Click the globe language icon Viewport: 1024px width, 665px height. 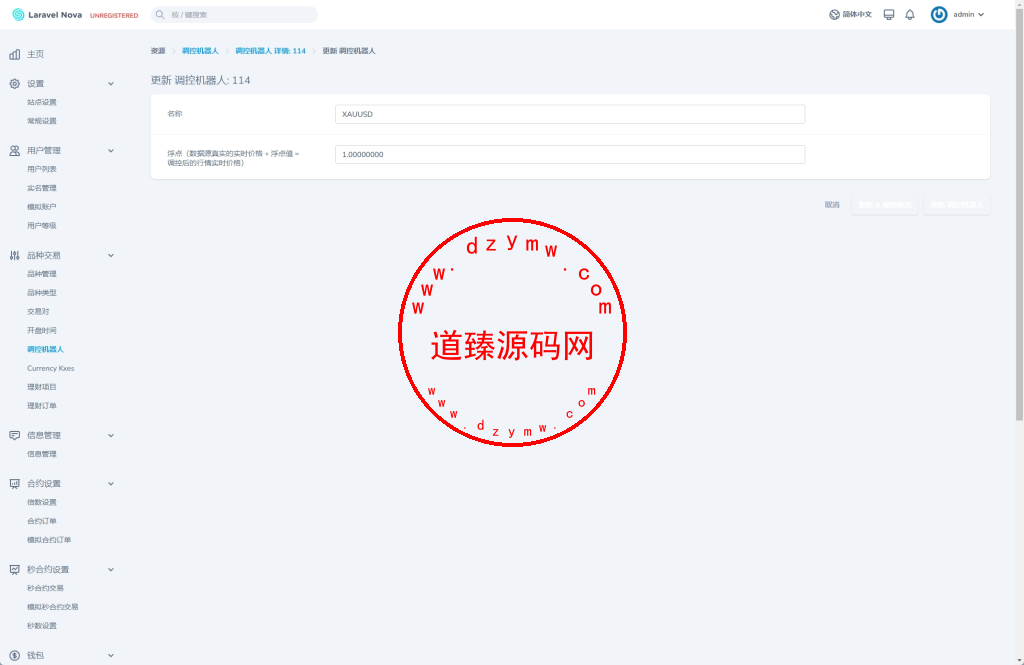pos(834,14)
